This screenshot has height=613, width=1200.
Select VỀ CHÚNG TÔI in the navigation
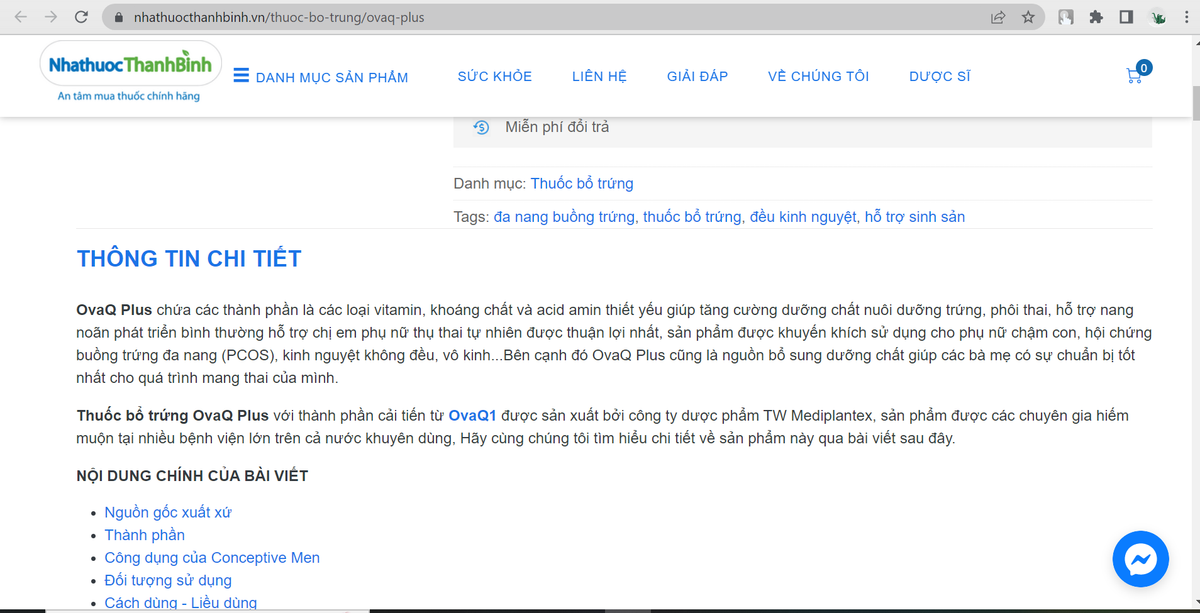click(x=818, y=76)
